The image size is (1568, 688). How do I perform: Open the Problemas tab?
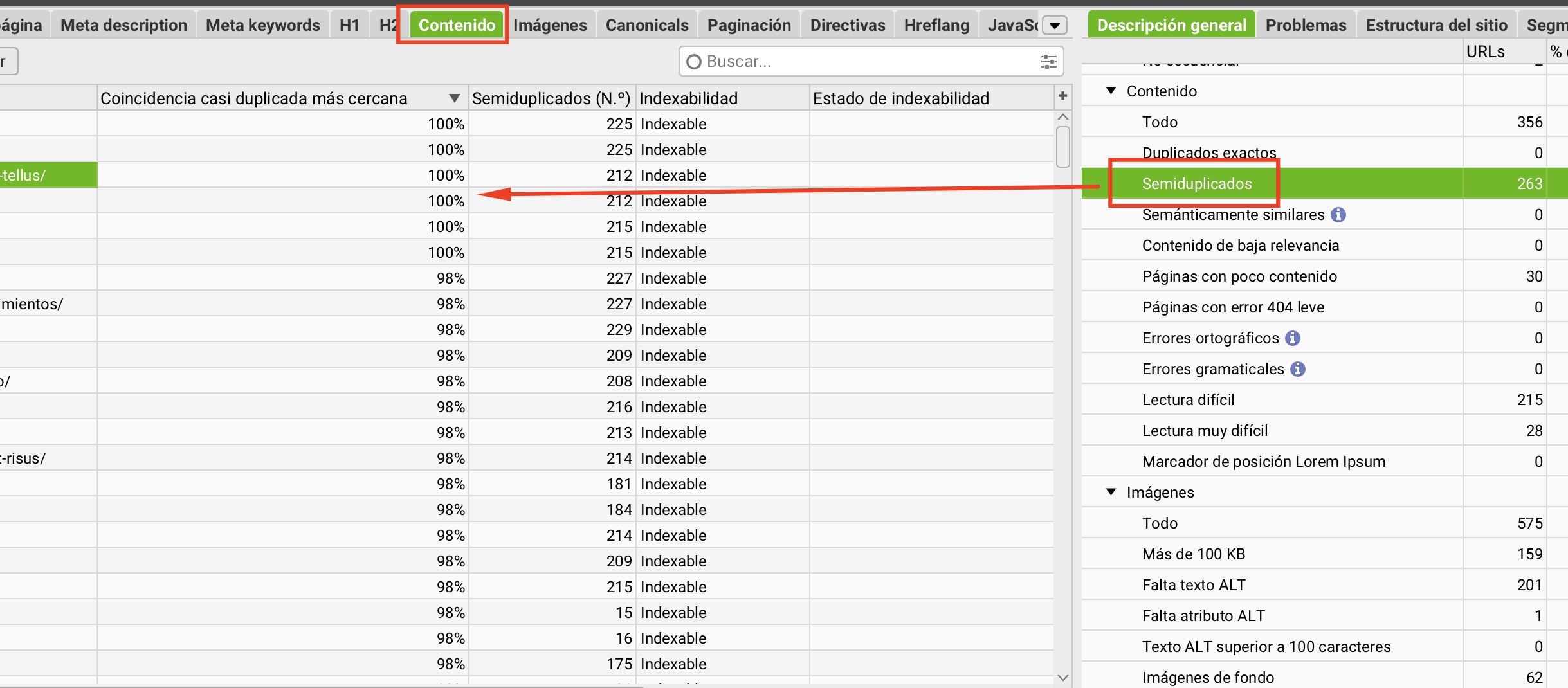[x=1306, y=25]
